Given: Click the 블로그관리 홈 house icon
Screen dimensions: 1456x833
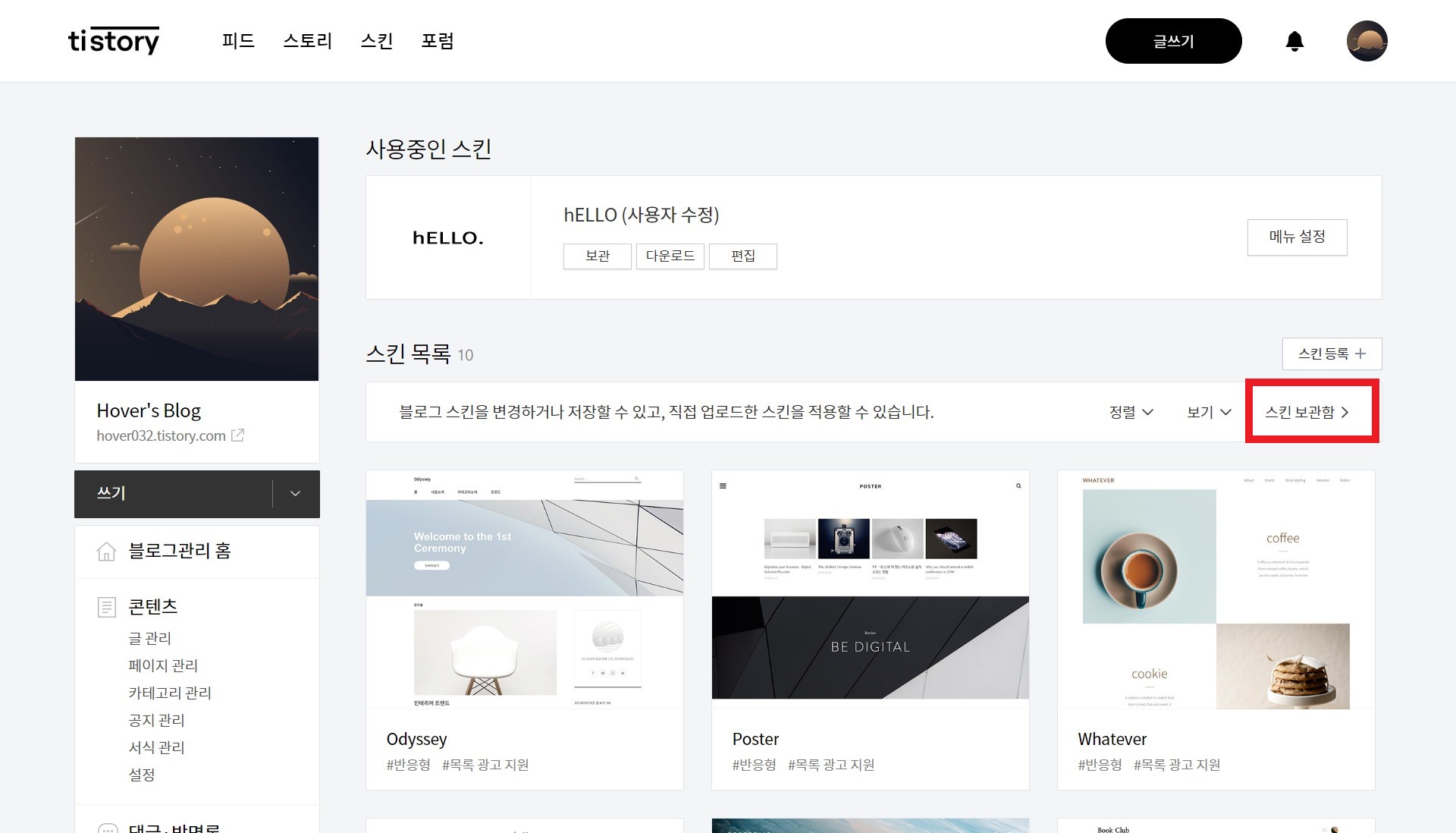Looking at the screenshot, I should click(x=107, y=552).
